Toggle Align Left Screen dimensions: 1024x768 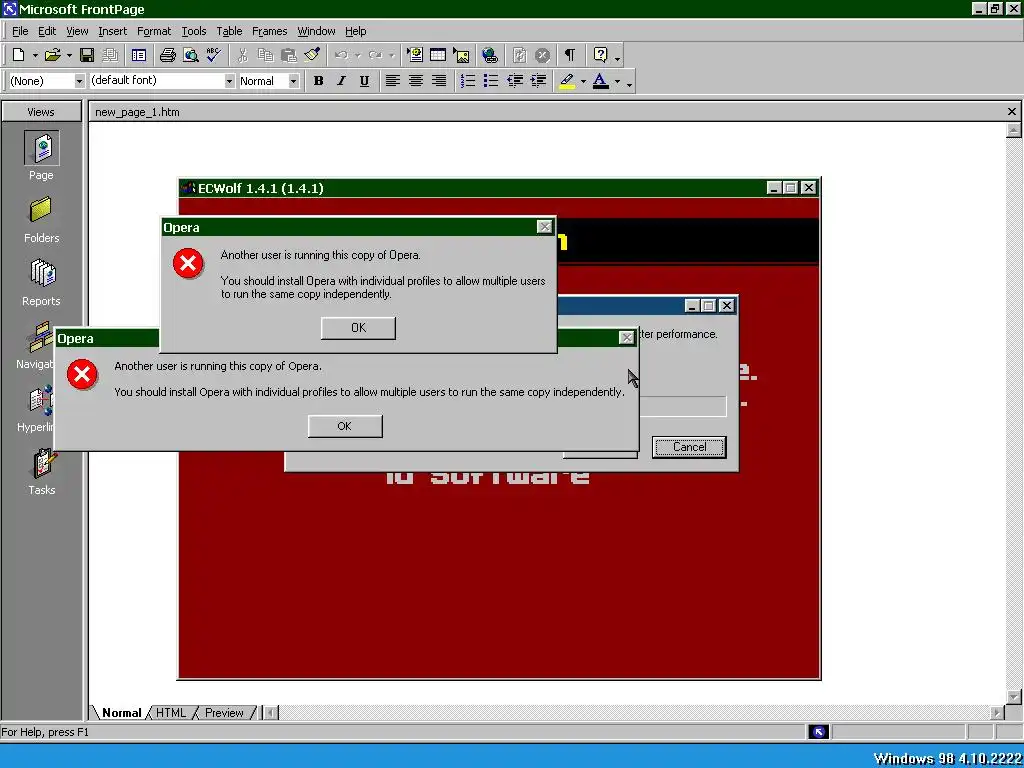[392, 81]
